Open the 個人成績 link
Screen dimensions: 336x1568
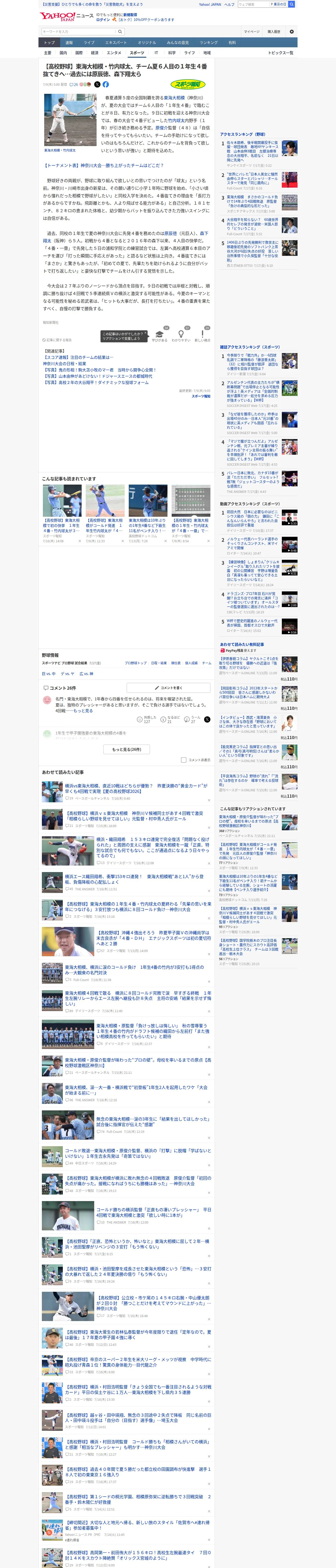(x=192, y=663)
